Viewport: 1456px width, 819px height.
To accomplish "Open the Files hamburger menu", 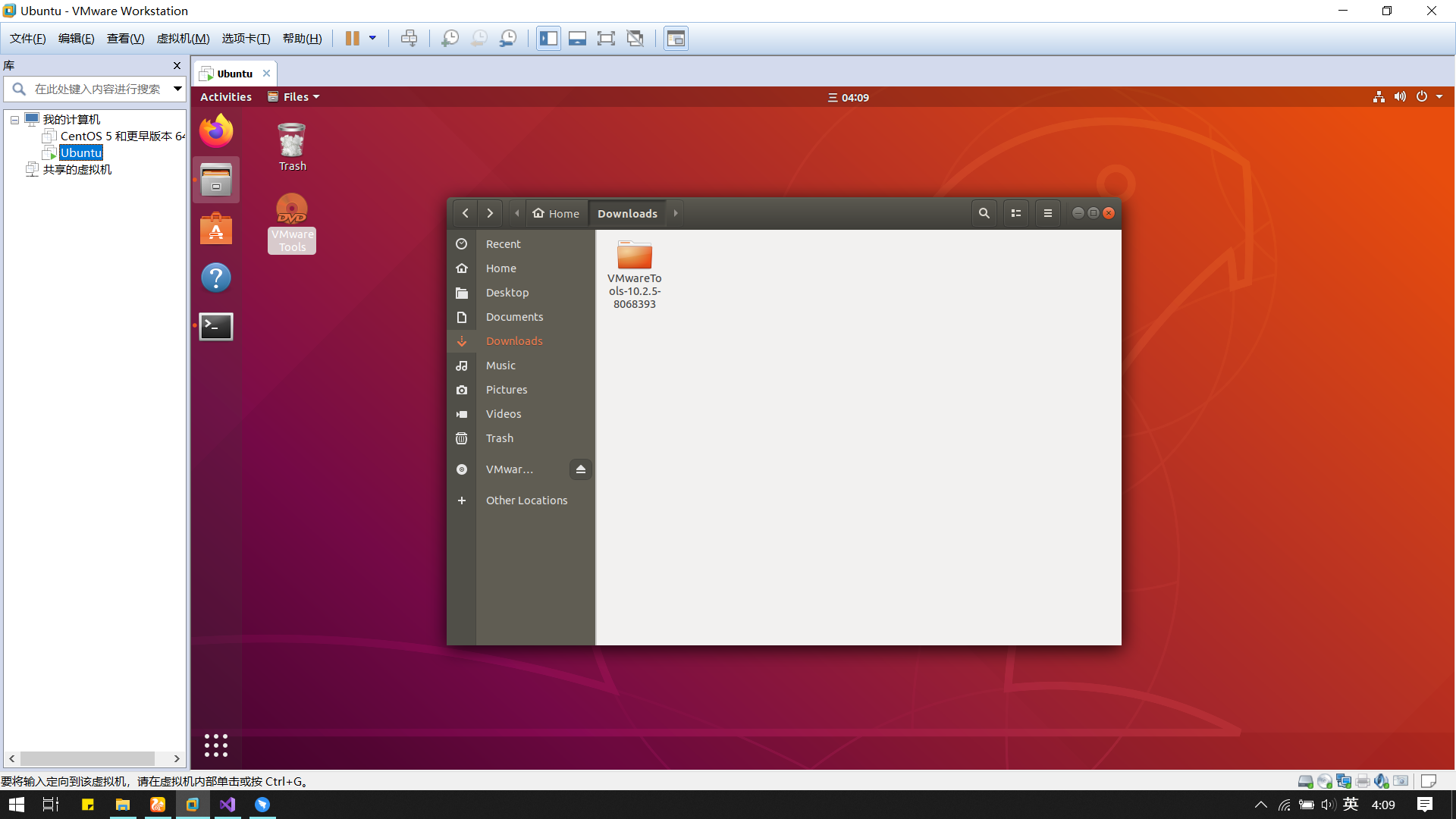I will pos(1048,214).
